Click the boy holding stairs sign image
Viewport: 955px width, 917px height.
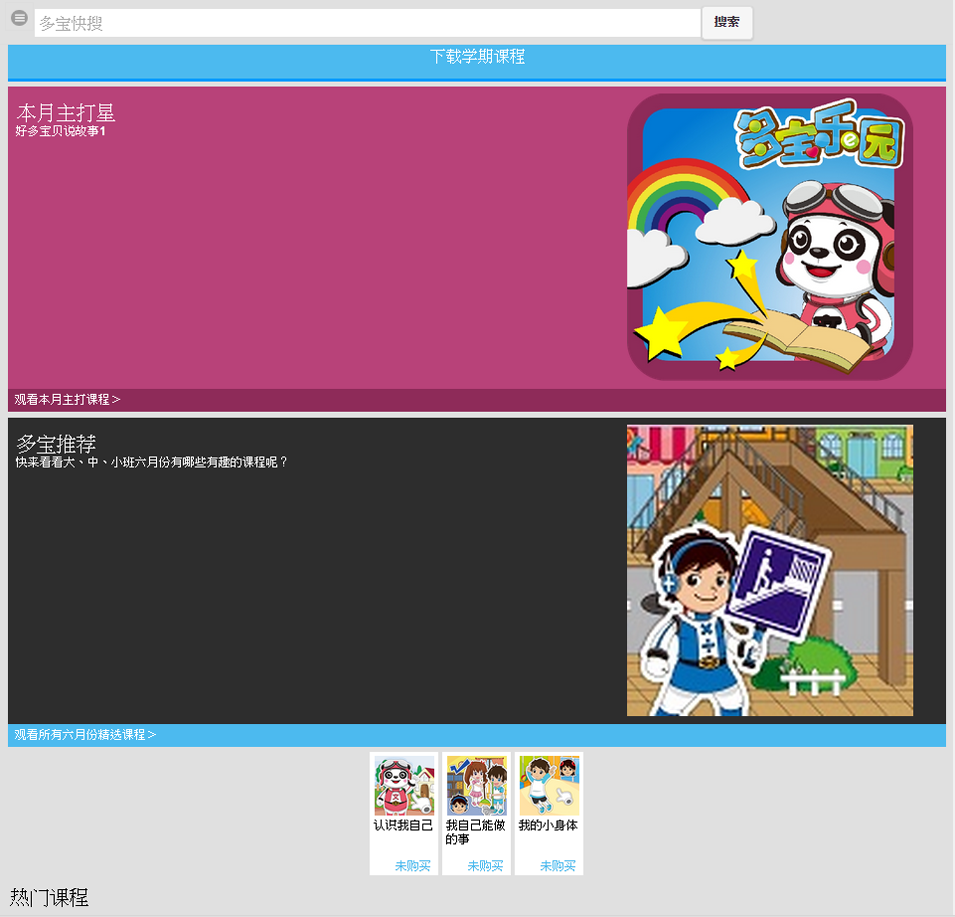(x=769, y=570)
